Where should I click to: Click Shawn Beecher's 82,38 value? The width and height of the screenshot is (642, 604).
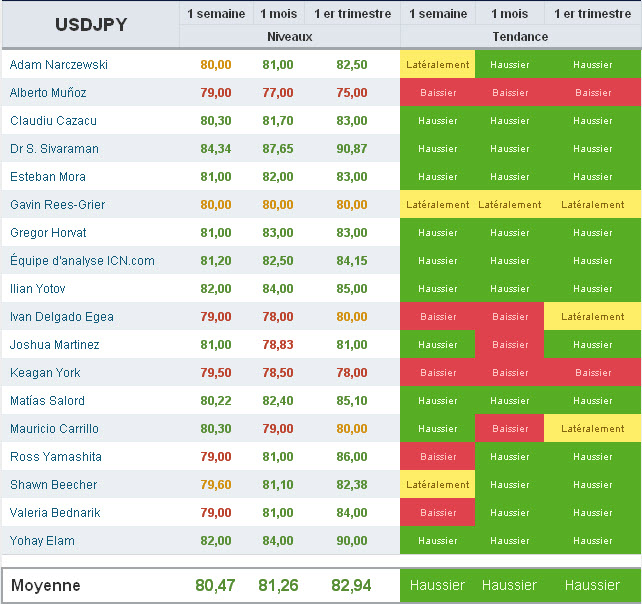click(352, 485)
